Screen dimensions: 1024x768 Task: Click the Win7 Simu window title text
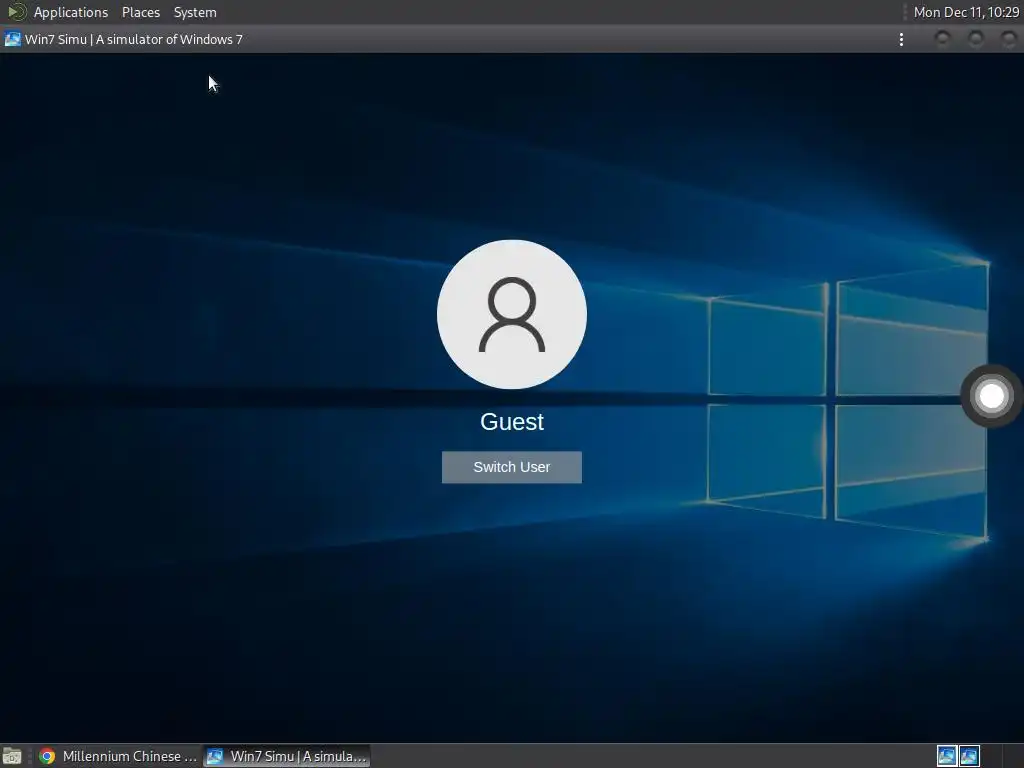tap(133, 39)
